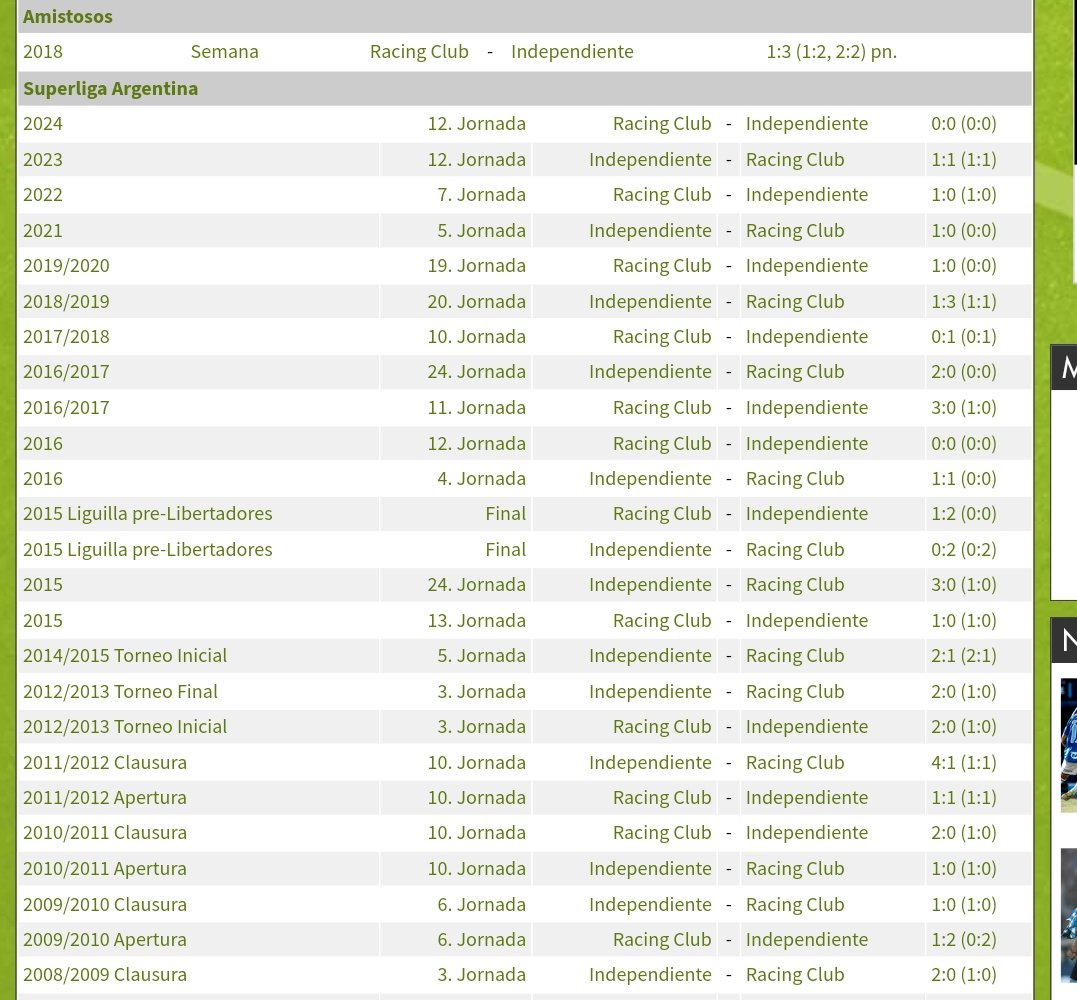Open the 2009/2010 Clausura season
1077x1000 pixels.
pyautogui.click(x=104, y=905)
